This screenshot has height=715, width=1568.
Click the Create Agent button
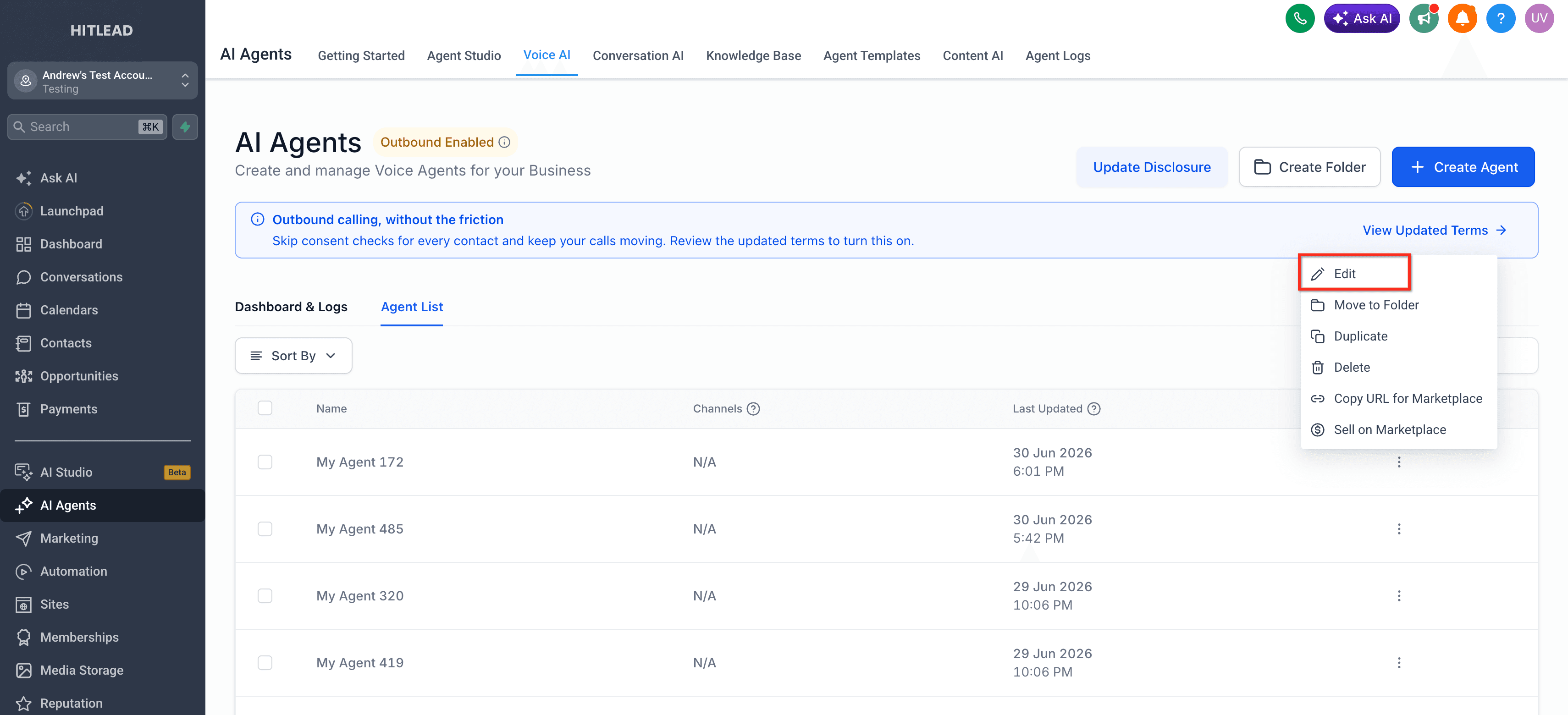(1463, 167)
